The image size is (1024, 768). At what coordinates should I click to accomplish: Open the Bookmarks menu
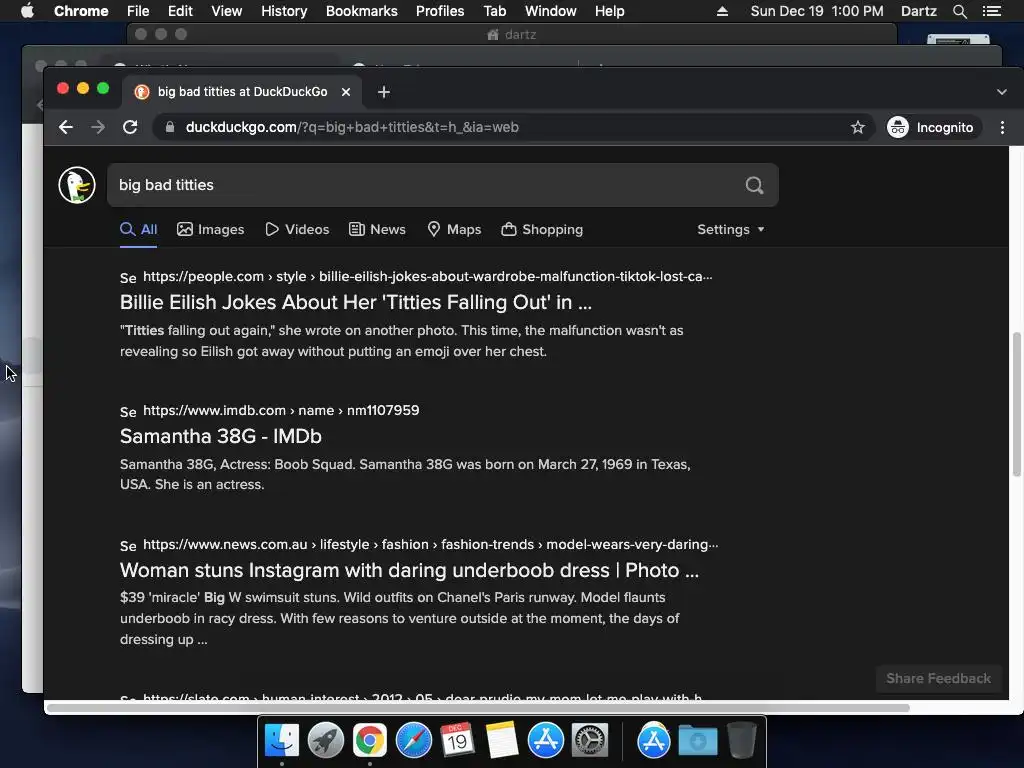[362, 11]
